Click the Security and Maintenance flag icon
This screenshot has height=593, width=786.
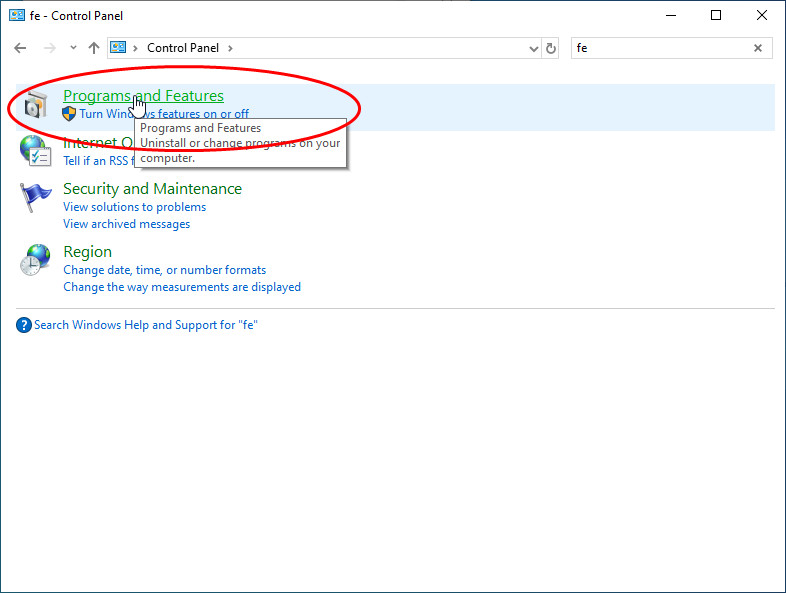[36, 197]
